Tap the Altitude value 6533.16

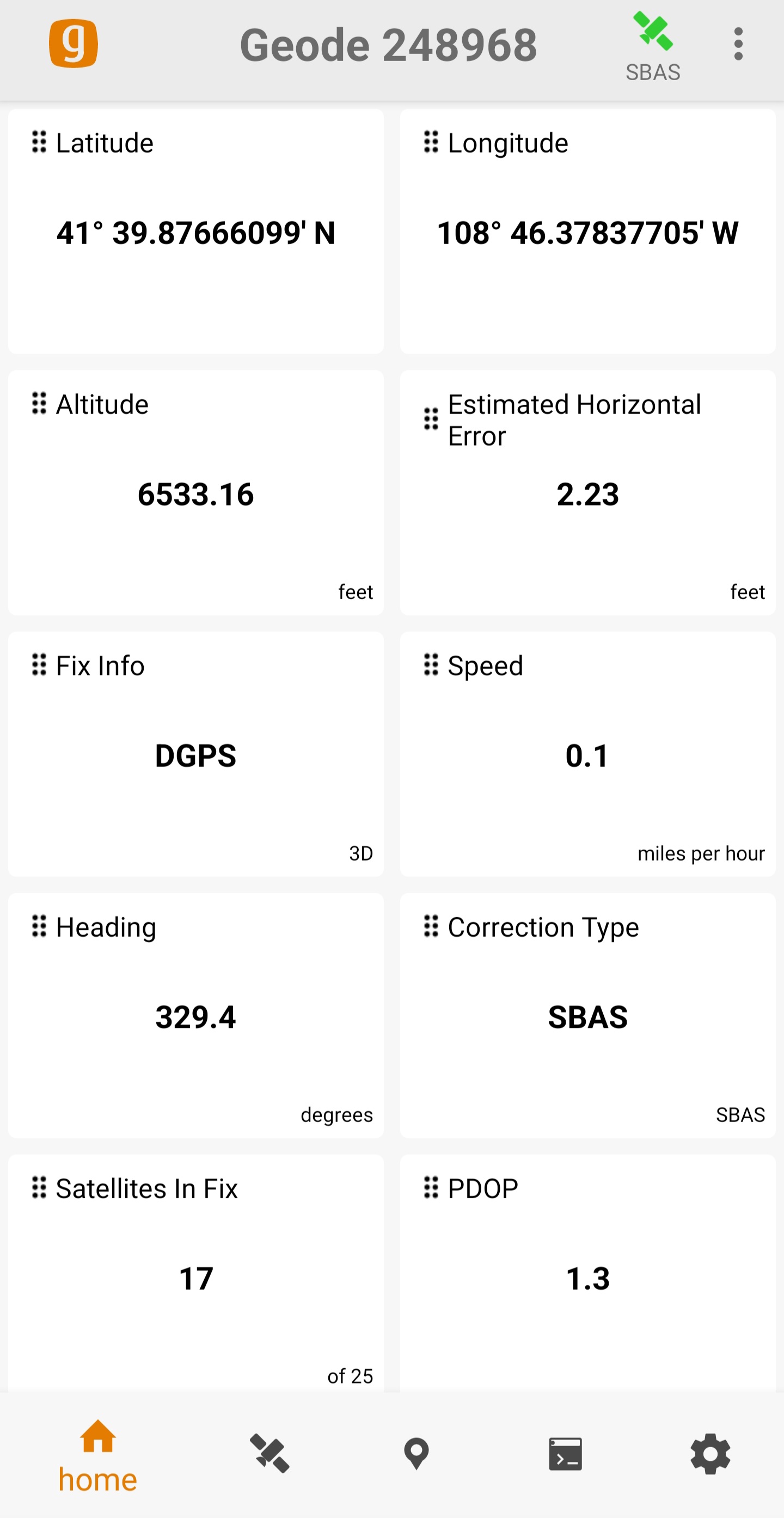pyautogui.click(x=195, y=494)
